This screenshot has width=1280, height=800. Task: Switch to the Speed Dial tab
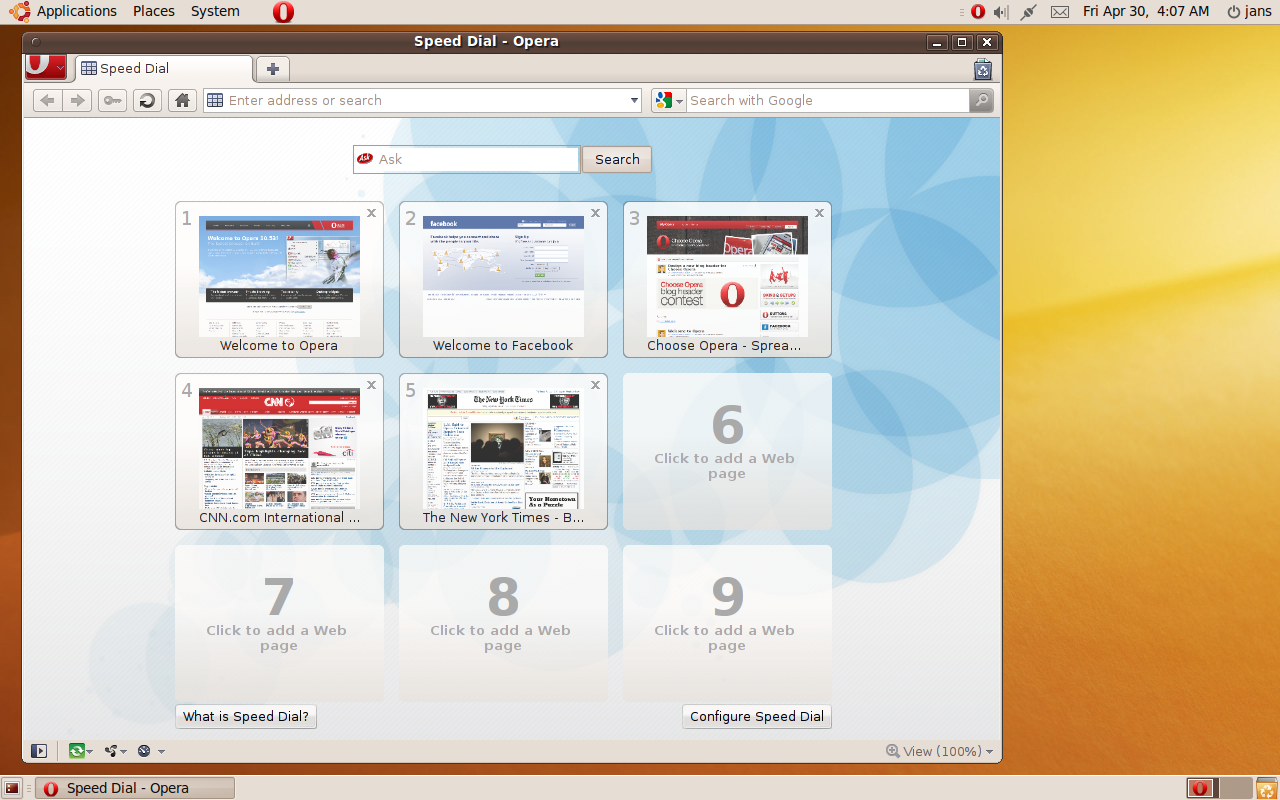164,69
